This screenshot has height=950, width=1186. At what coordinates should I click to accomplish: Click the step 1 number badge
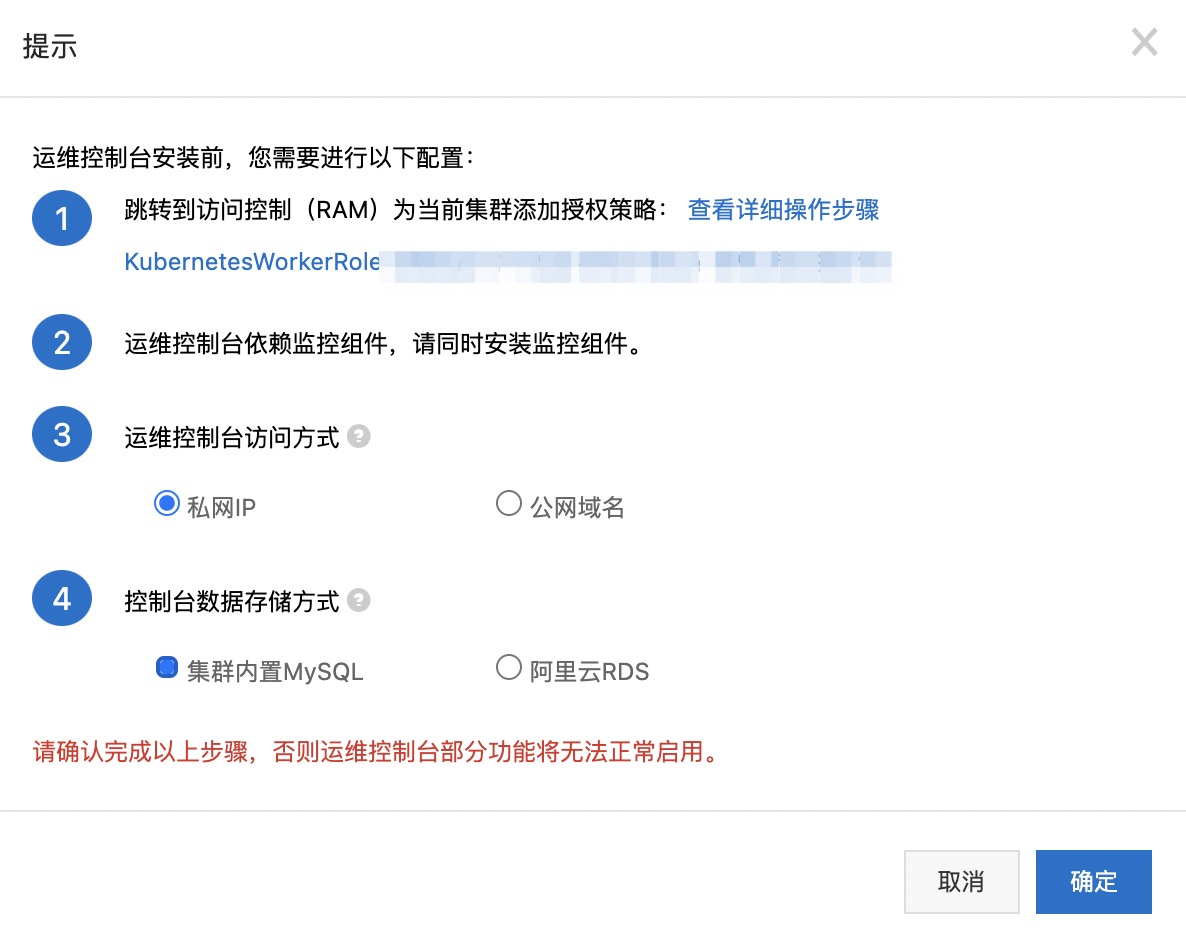click(62, 218)
